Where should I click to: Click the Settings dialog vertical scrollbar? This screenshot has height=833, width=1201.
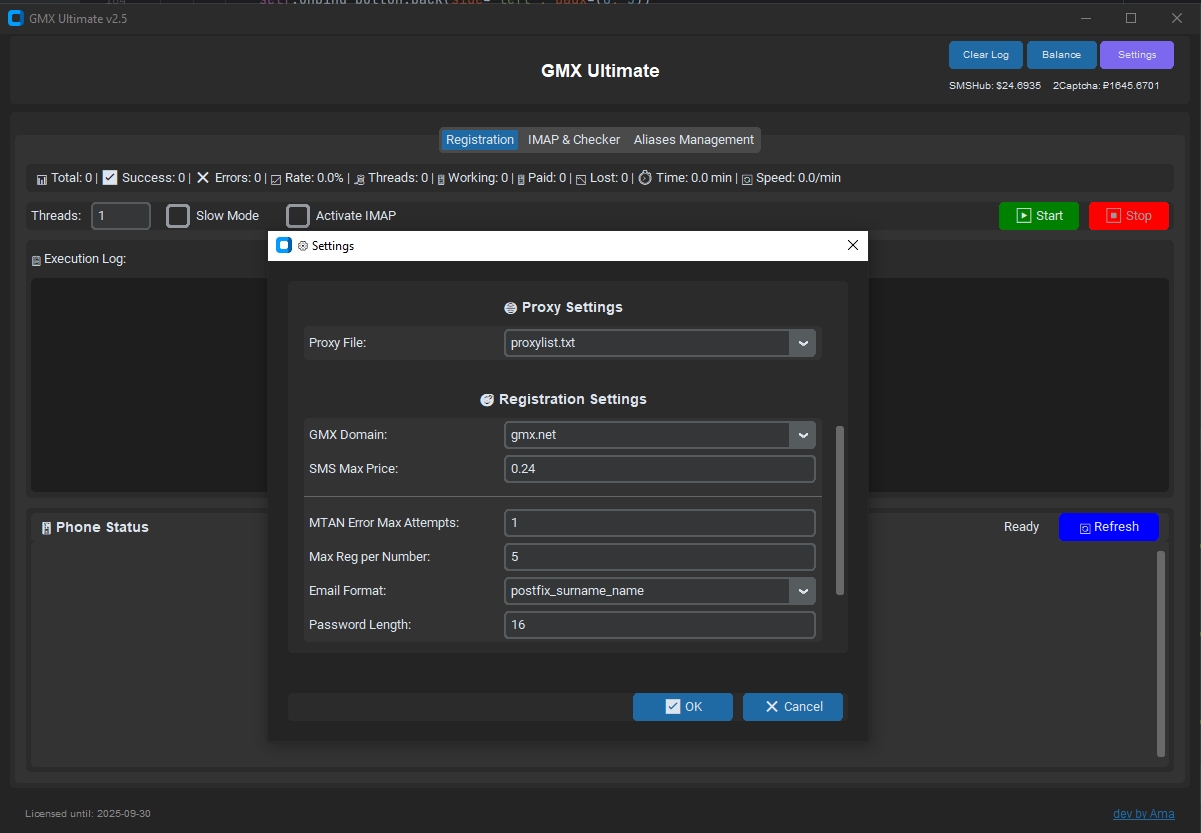[840, 510]
